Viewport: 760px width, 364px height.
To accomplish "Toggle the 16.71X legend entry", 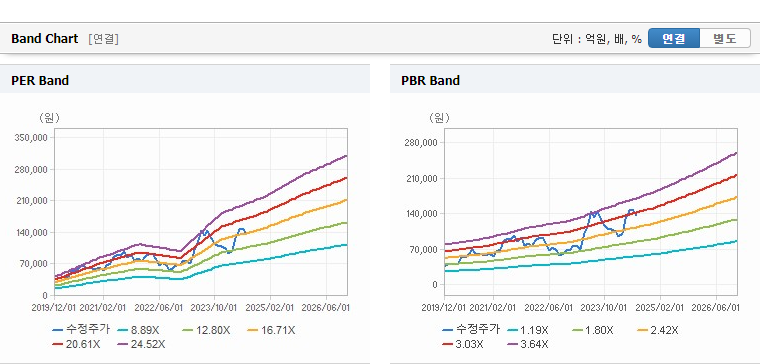I will (x=271, y=330).
